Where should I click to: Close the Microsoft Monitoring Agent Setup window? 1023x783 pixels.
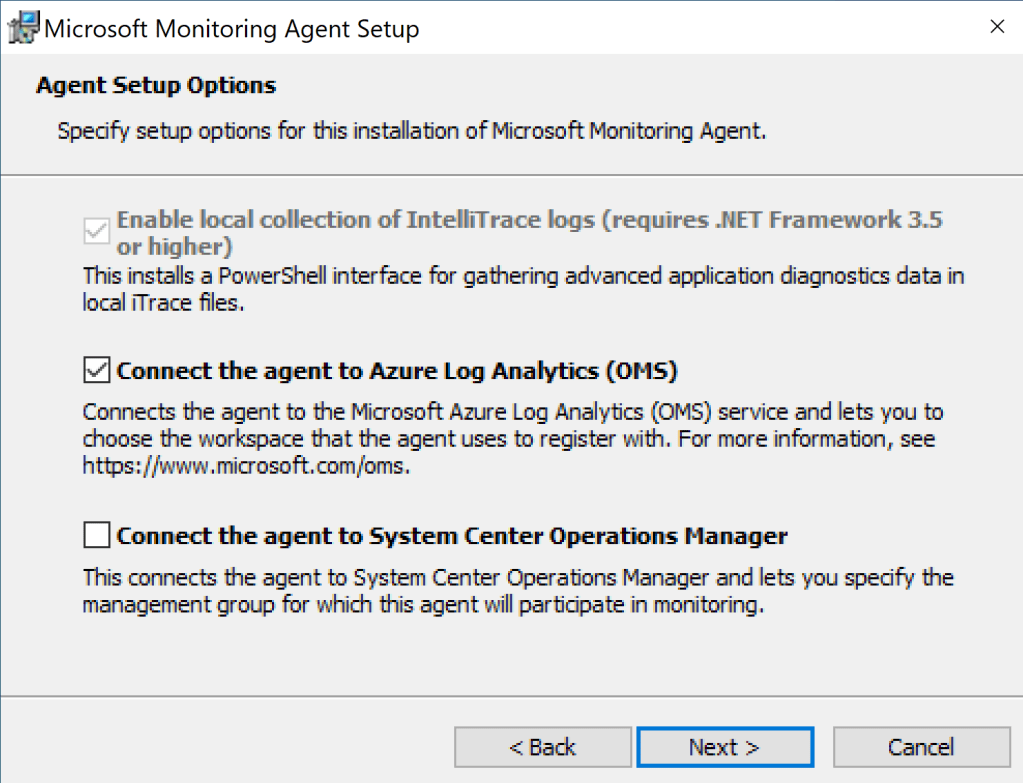coord(996,28)
